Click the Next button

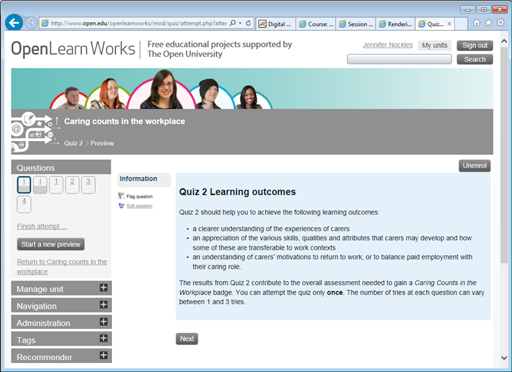[187, 339]
